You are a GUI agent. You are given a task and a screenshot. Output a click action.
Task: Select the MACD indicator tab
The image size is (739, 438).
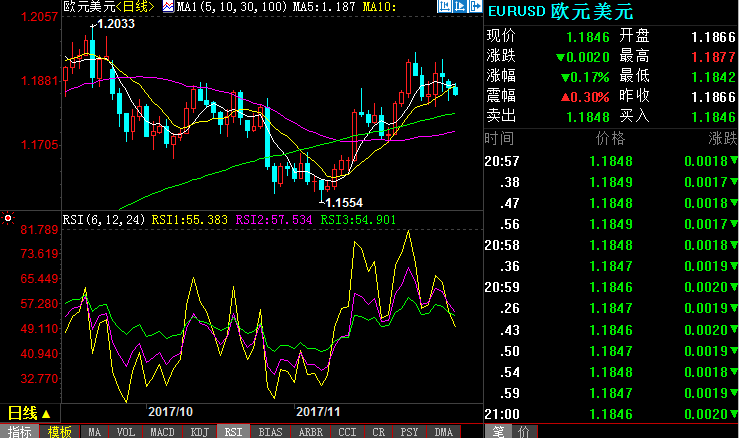(162, 431)
